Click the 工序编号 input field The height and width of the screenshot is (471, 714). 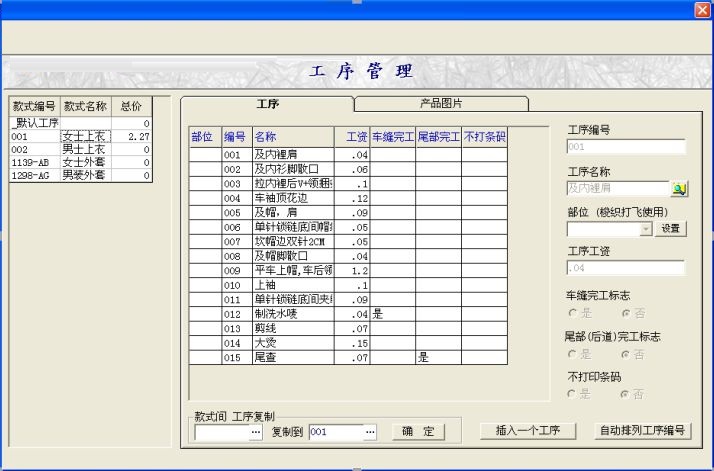pos(626,147)
